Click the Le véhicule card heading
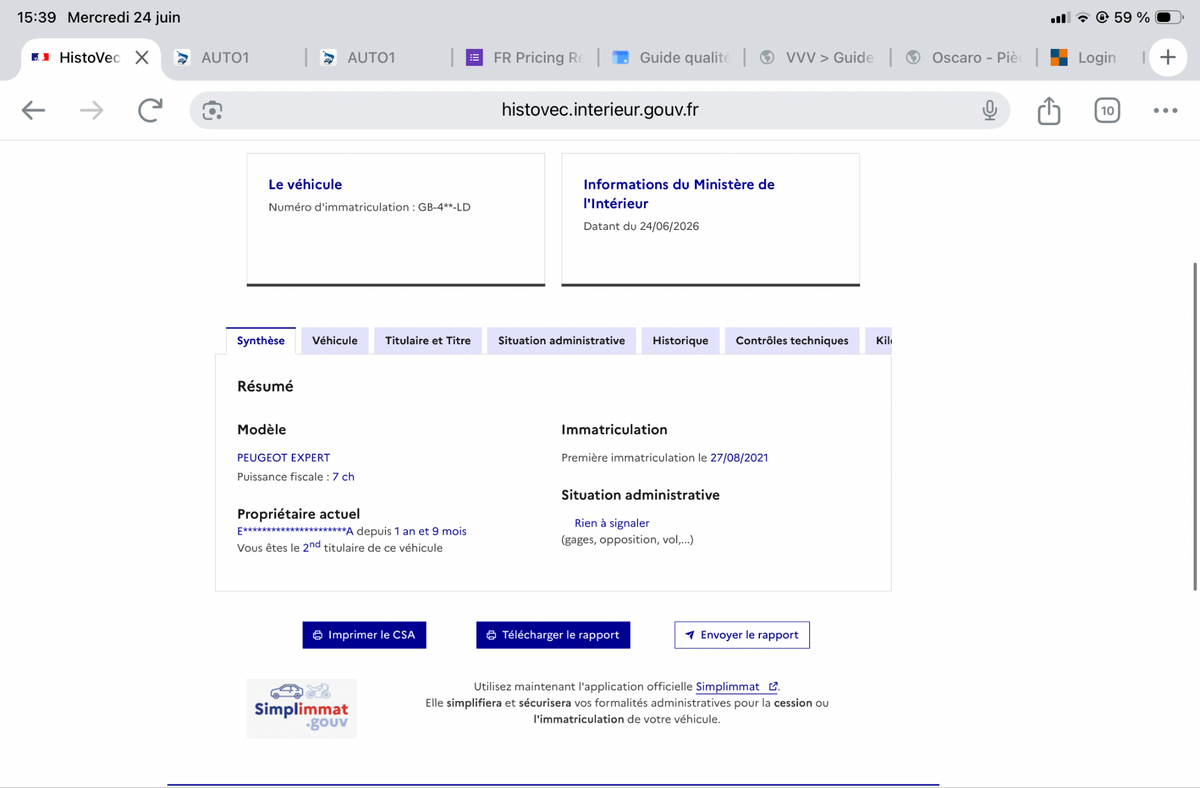This screenshot has height=788, width=1200. pos(305,184)
